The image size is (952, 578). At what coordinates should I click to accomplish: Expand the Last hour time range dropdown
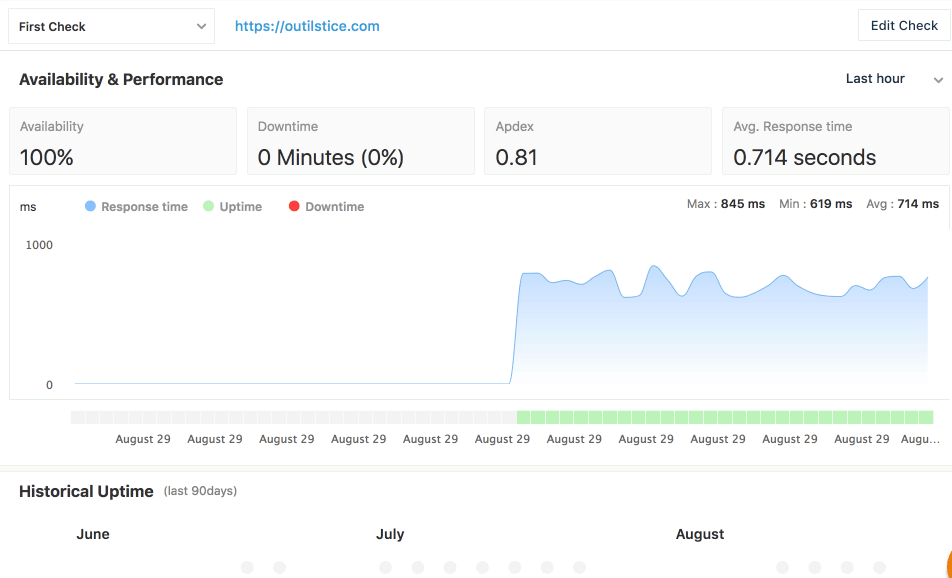click(894, 79)
